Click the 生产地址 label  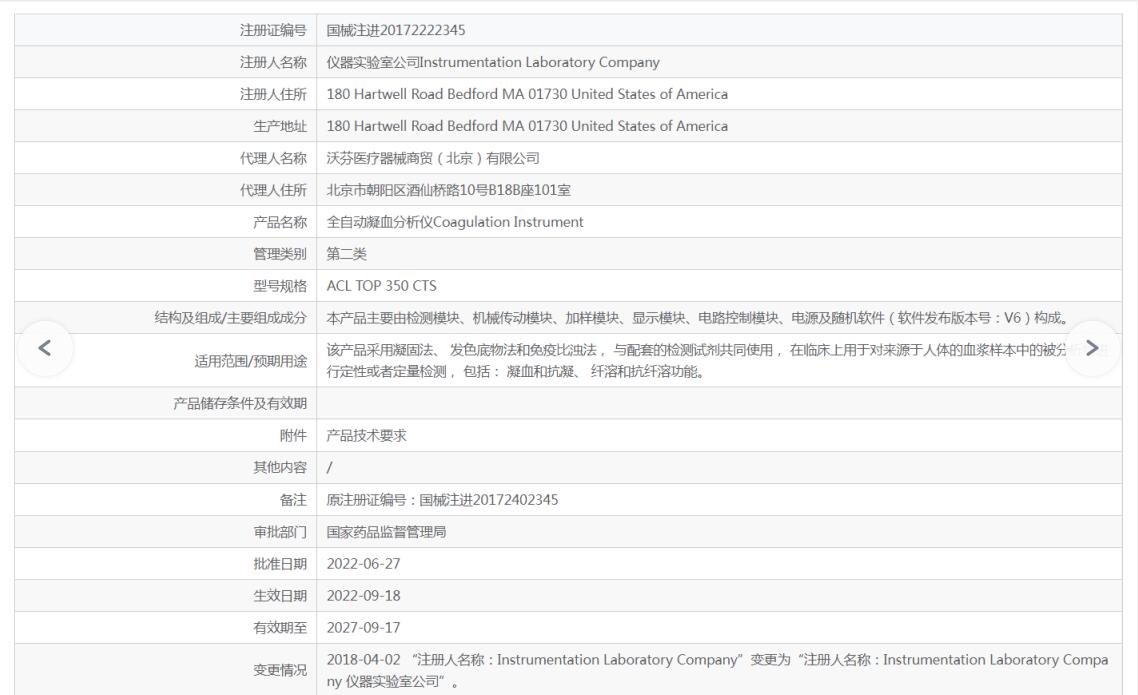point(279,126)
